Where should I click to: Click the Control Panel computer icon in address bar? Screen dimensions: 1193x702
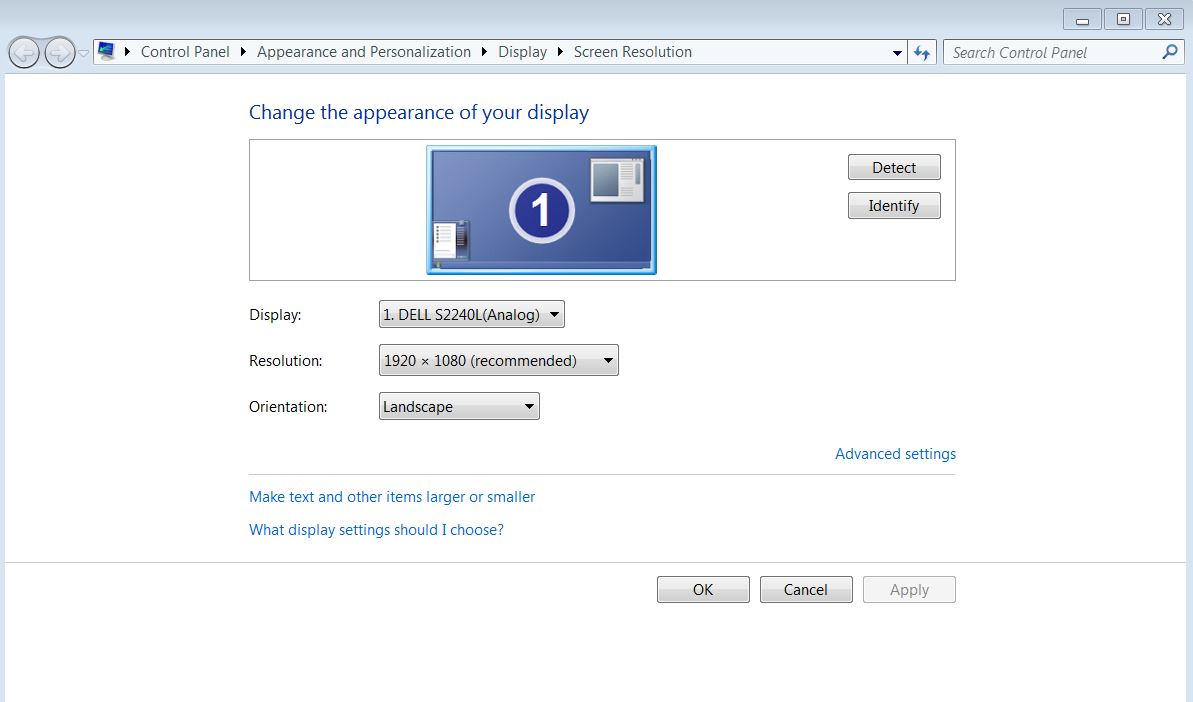pos(107,52)
